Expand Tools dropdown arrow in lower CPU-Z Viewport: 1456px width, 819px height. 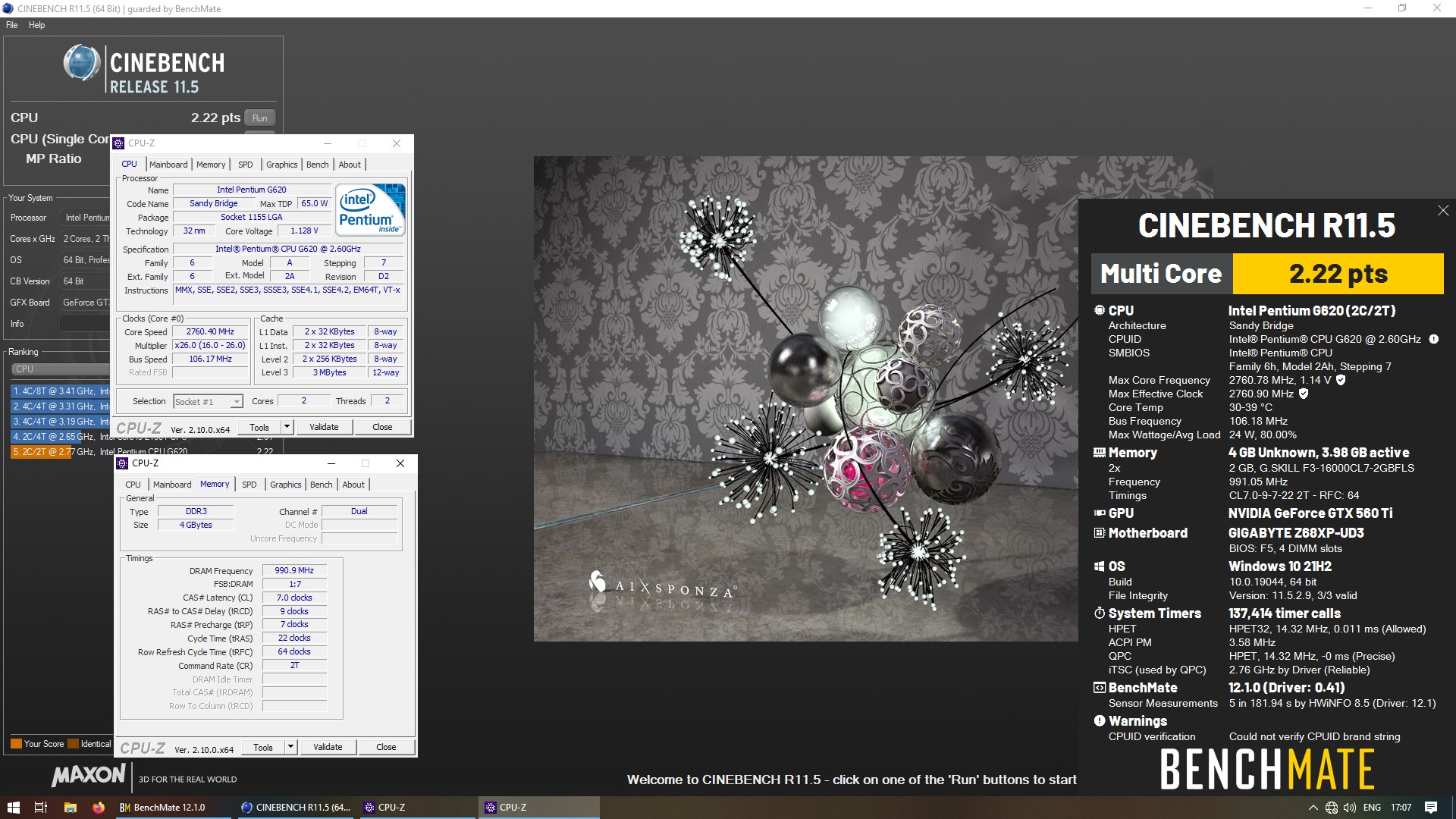[x=290, y=748]
